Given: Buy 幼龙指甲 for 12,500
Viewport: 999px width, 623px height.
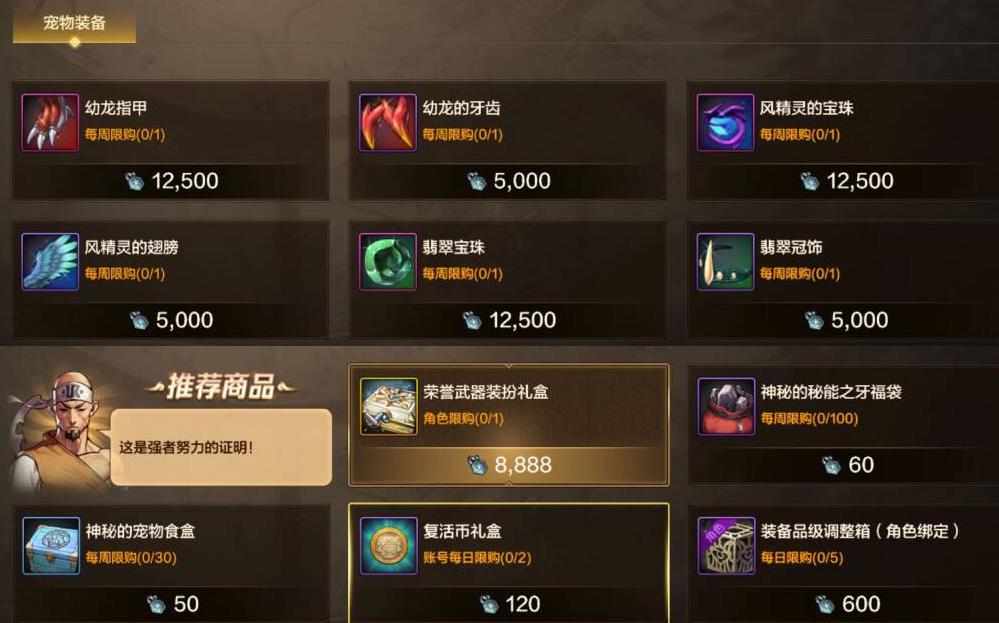Looking at the screenshot, I should (x=171, y=182).
